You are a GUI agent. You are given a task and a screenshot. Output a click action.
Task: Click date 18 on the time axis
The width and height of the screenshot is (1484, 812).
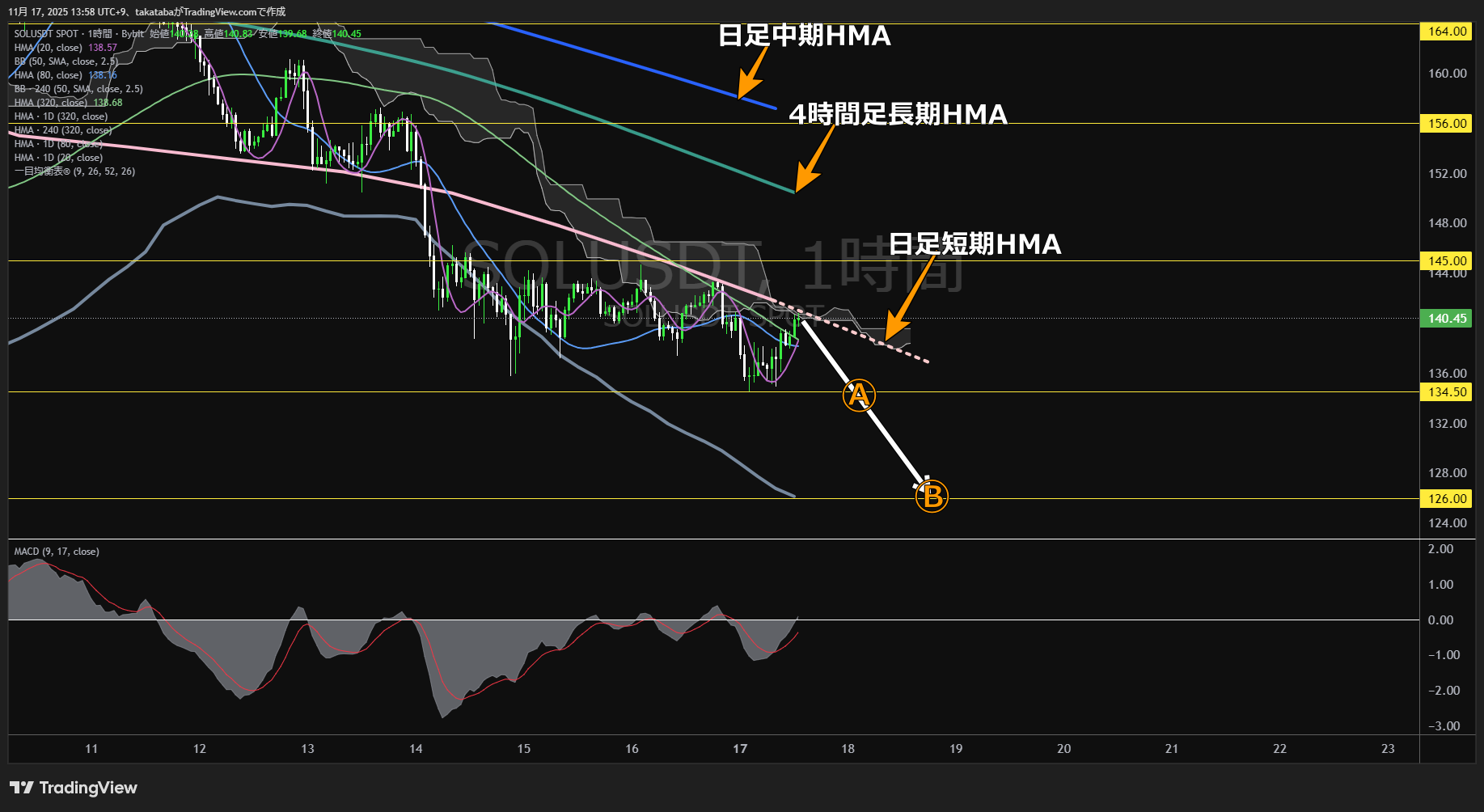coord(848,749)
